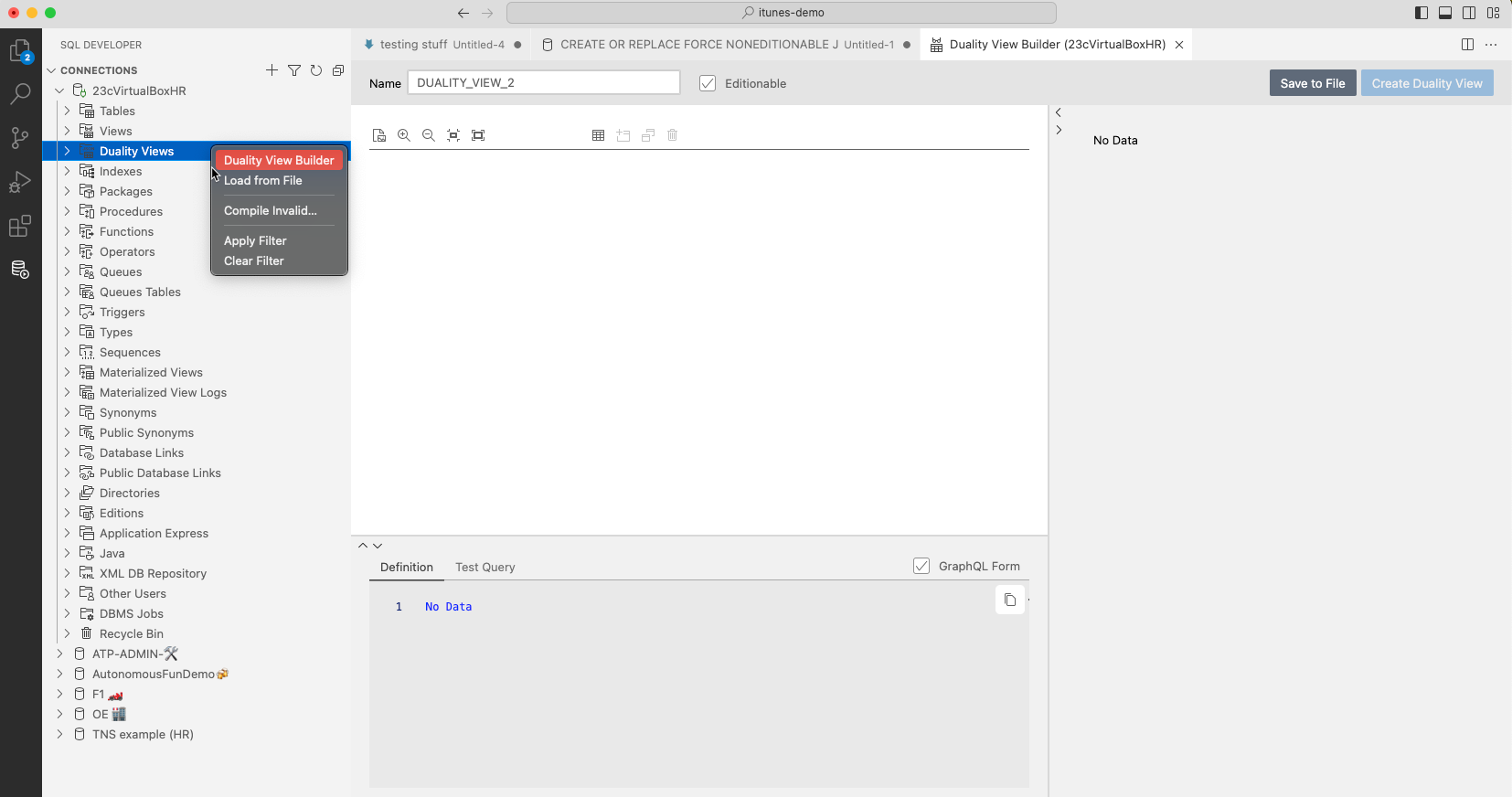This screenshot has height=797, width=1512.
Task: Click the up chevron above Definition tab
Action: (363, 546)
